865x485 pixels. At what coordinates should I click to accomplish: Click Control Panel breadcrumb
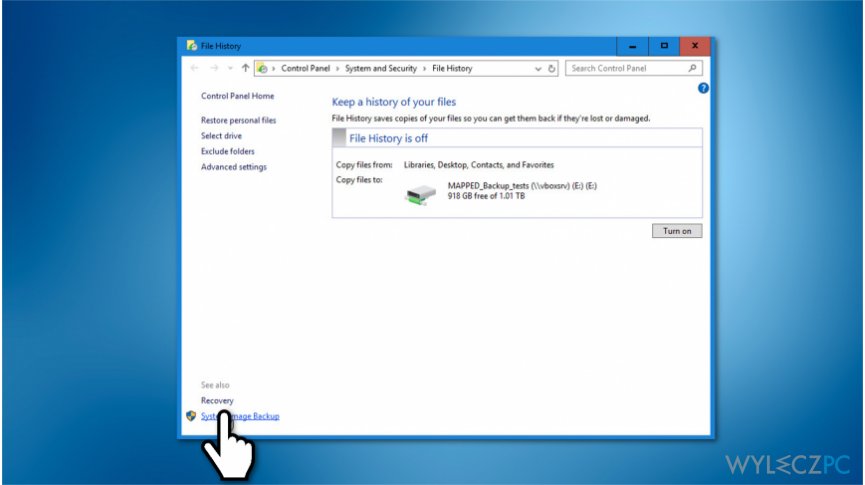point(305,68)
